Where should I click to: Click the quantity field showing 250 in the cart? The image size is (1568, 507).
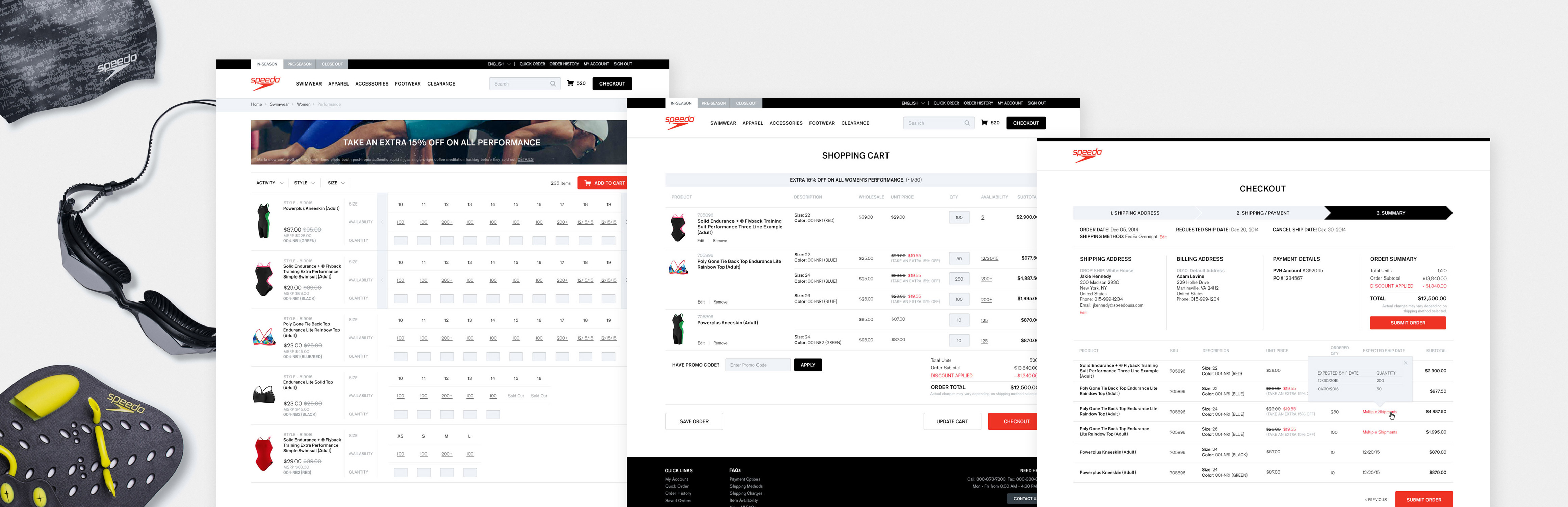point(959,279)
